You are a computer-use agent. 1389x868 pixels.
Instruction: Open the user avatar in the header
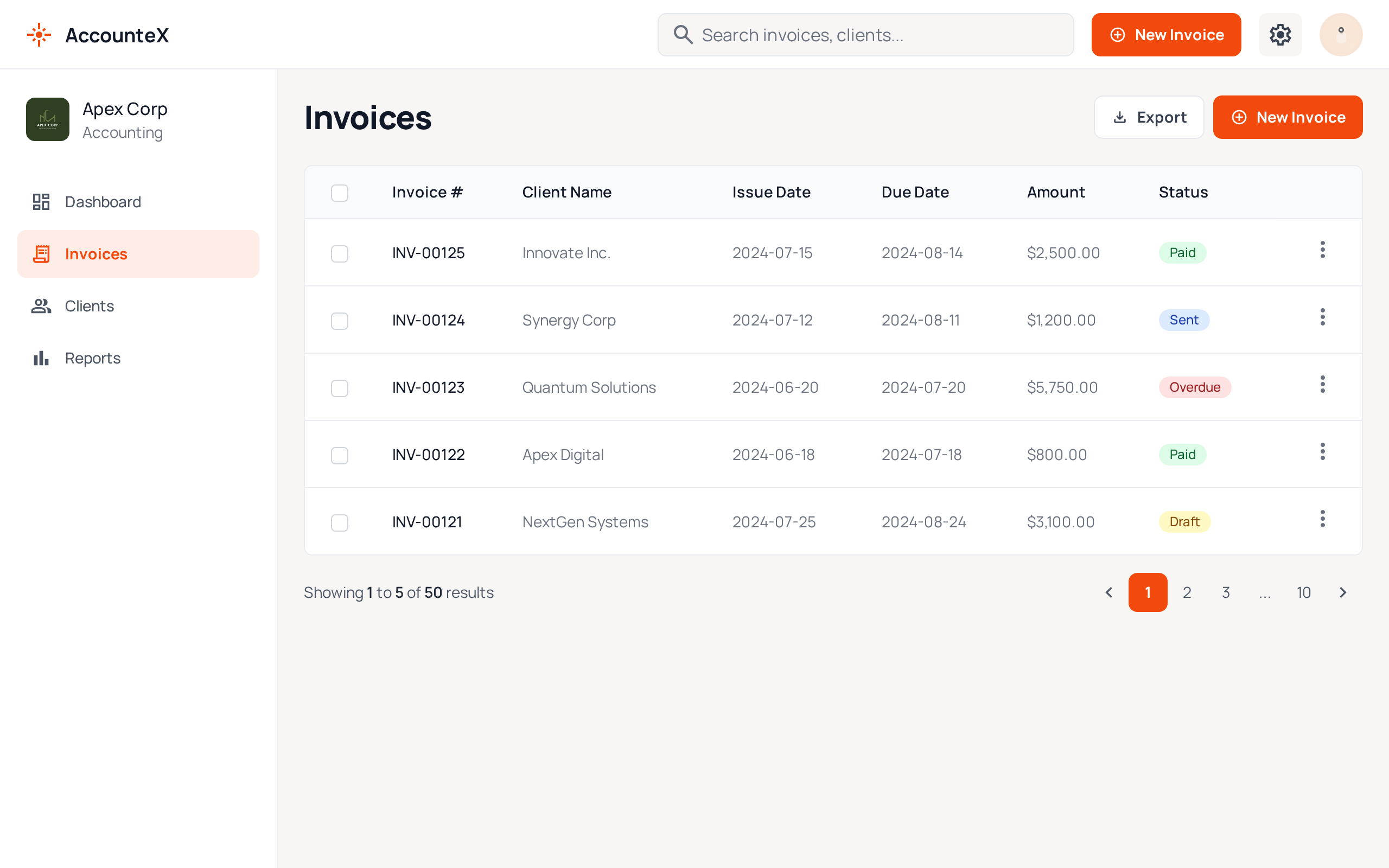click(x=1341, y=34)
